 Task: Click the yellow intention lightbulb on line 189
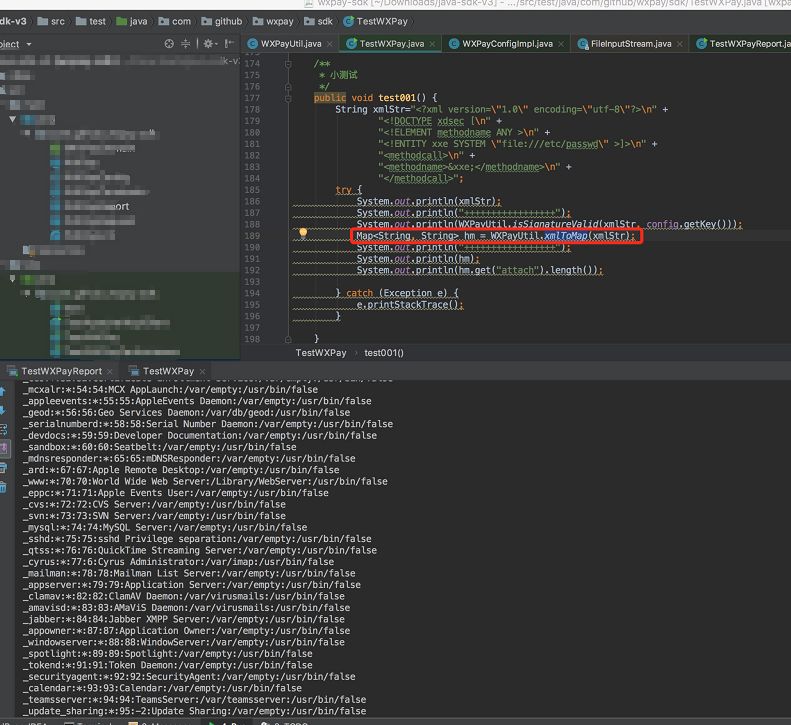[303, 233]
